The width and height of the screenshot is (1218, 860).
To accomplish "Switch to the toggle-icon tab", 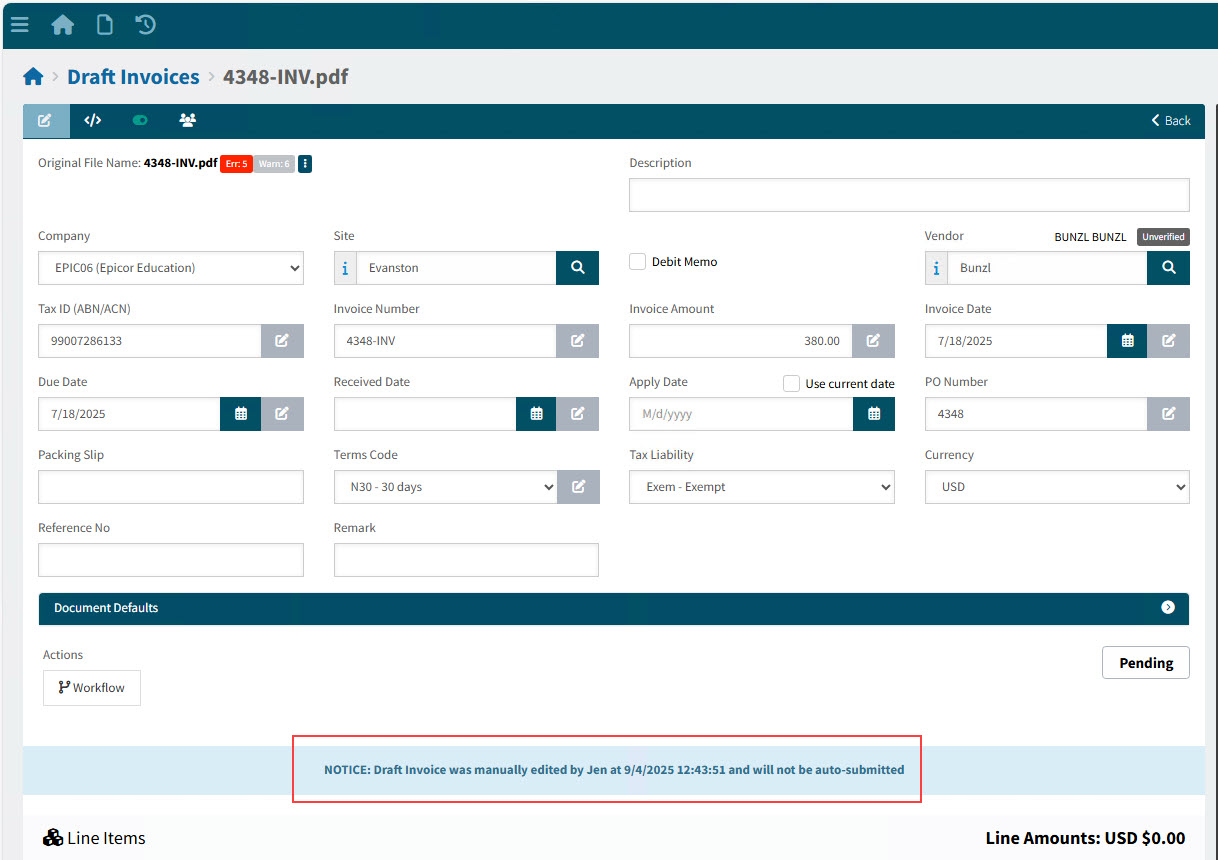I will pos(140,120).
